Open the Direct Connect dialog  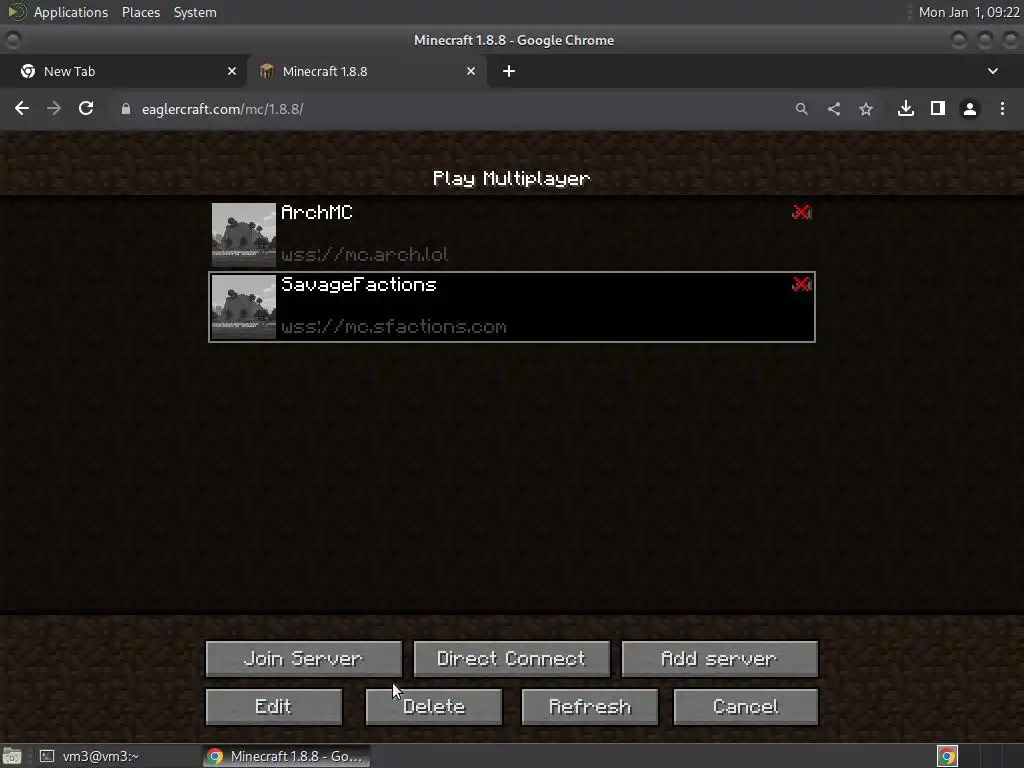[x=511, y=658]
